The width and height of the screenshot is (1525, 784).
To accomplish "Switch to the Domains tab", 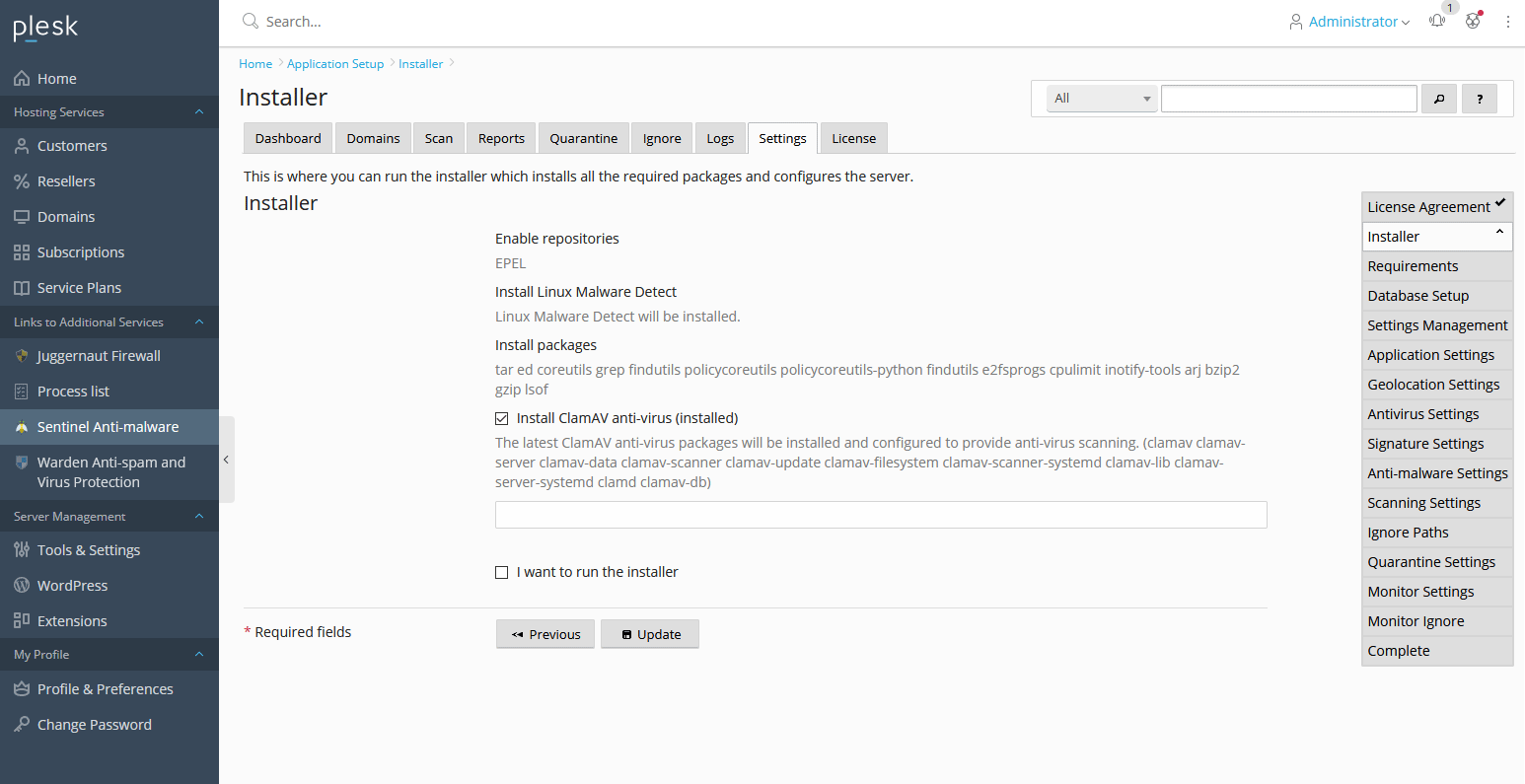I will pos(373,138).
